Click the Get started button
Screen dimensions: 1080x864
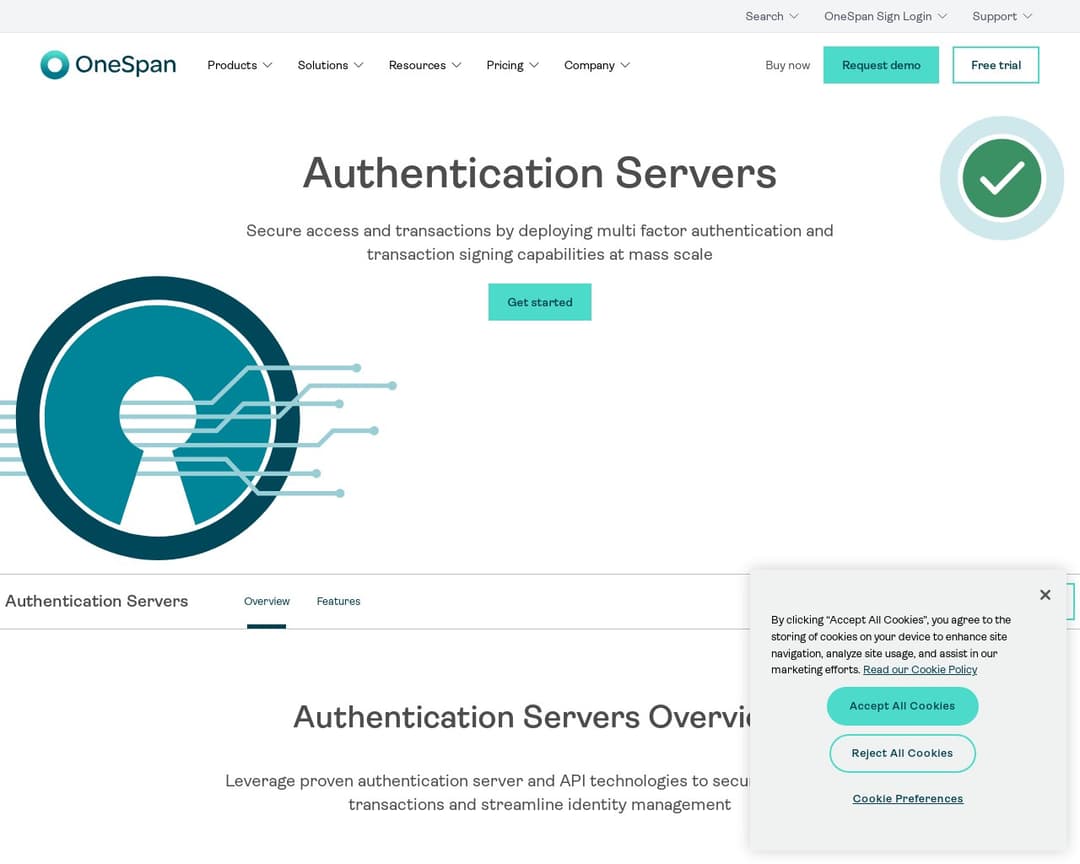coord(539,302)
